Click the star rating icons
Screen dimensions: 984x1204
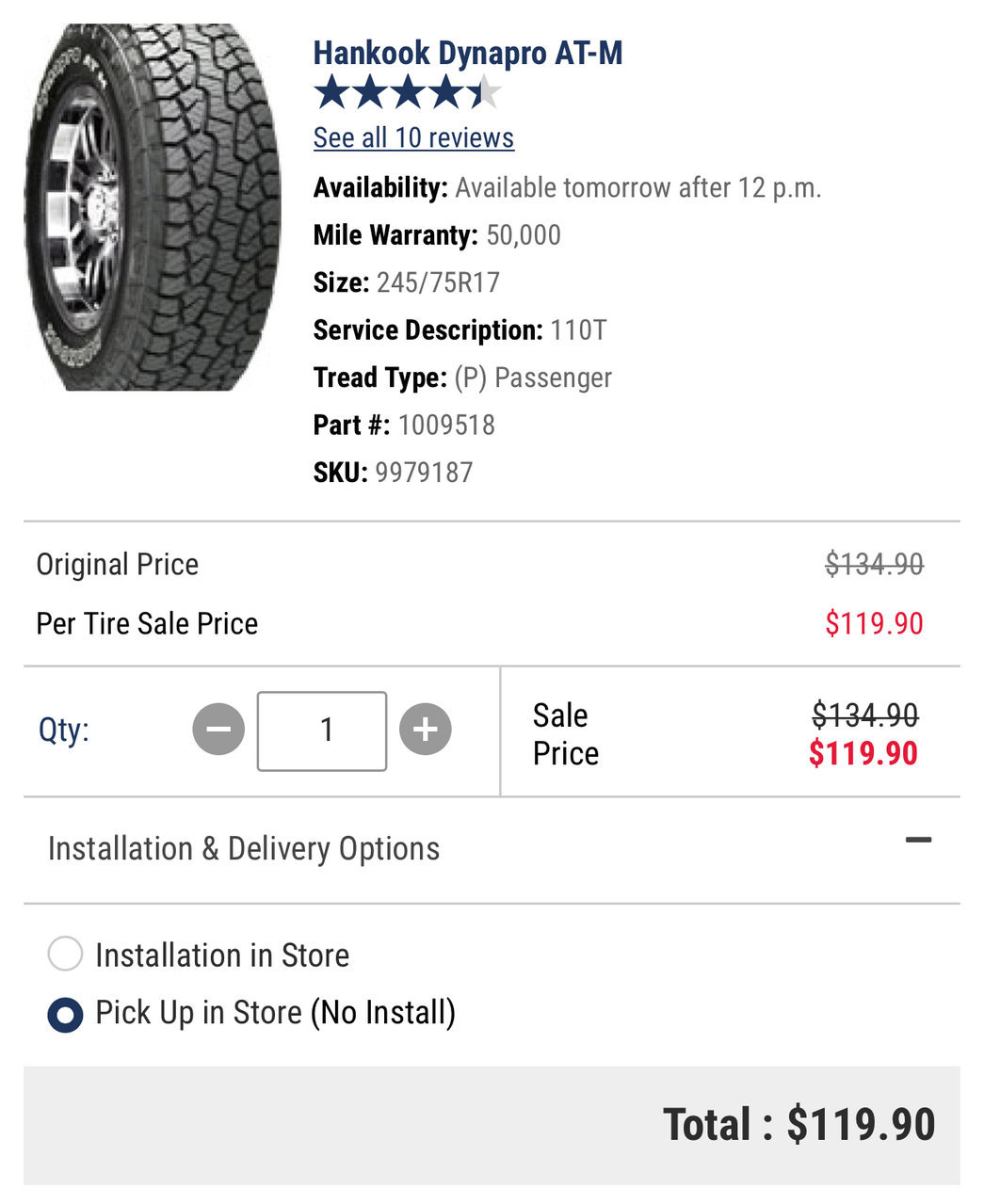(408, 93)
